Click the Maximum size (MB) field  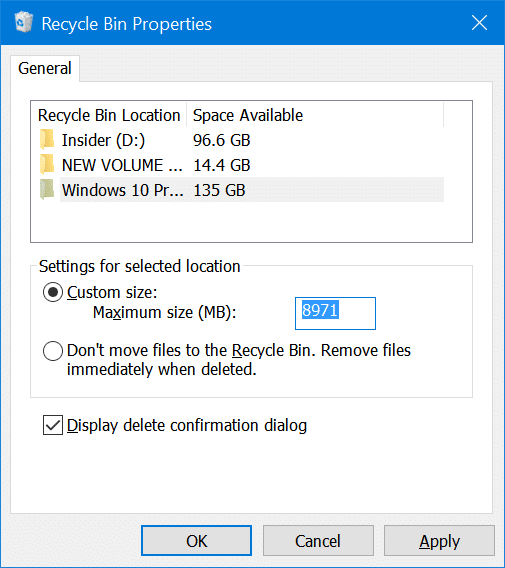point(335,313)
